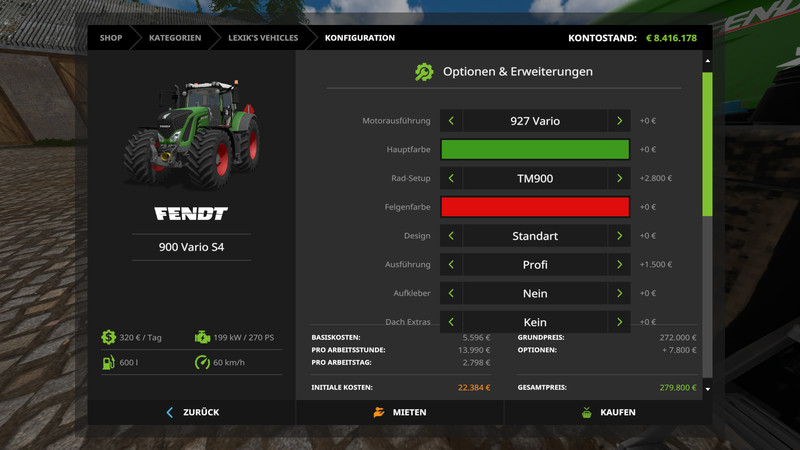Switch to next Rad-Setup option

tap(620, 179)
